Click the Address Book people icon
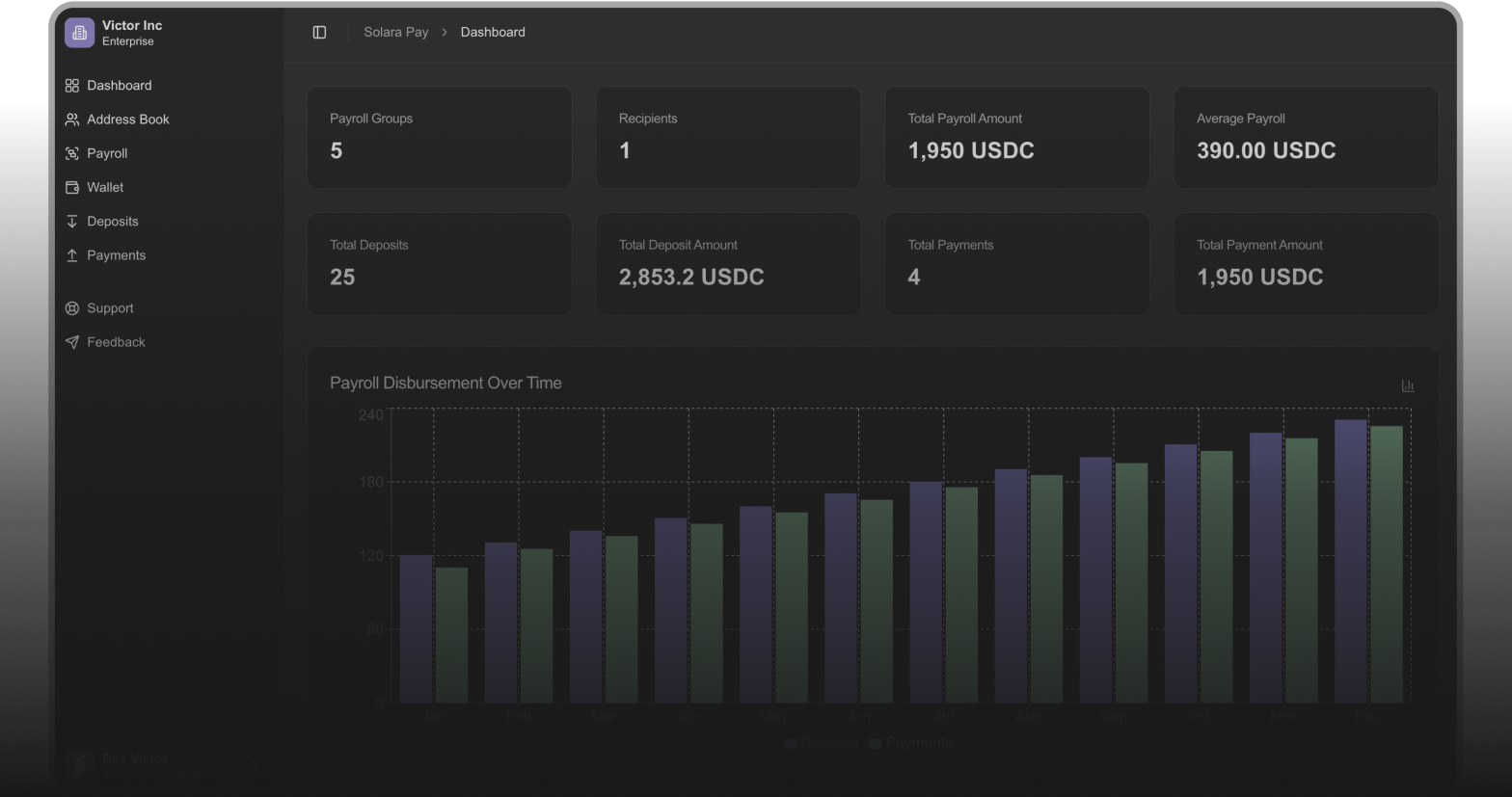 click(x=72, y=120)
